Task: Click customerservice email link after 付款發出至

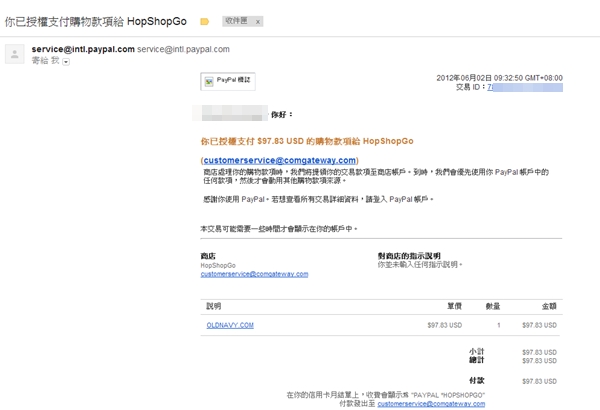Action: [431, 404]
